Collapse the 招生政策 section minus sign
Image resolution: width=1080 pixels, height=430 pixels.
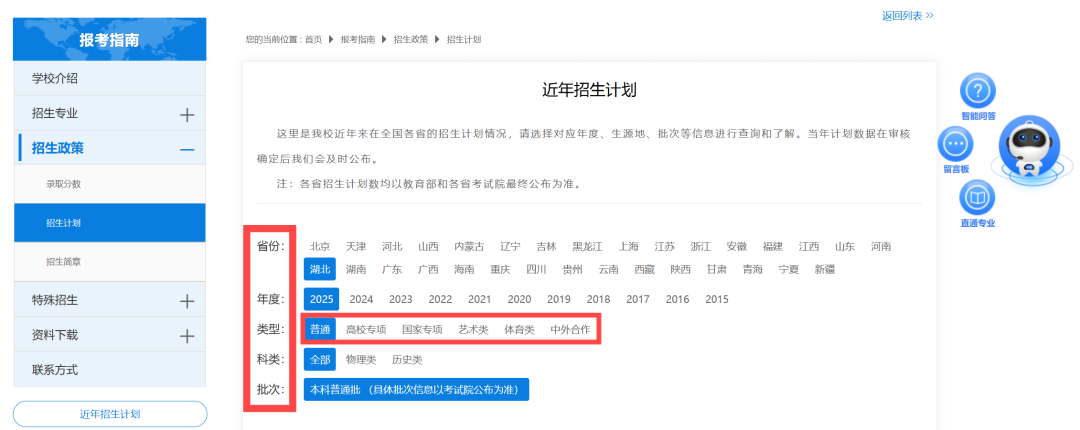186,149
